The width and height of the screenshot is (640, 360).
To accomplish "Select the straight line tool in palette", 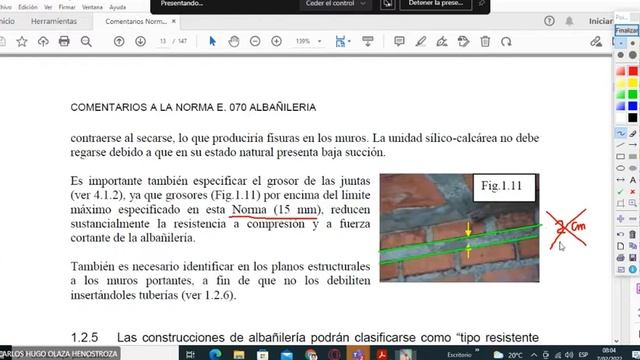I will tap(620, 145).
